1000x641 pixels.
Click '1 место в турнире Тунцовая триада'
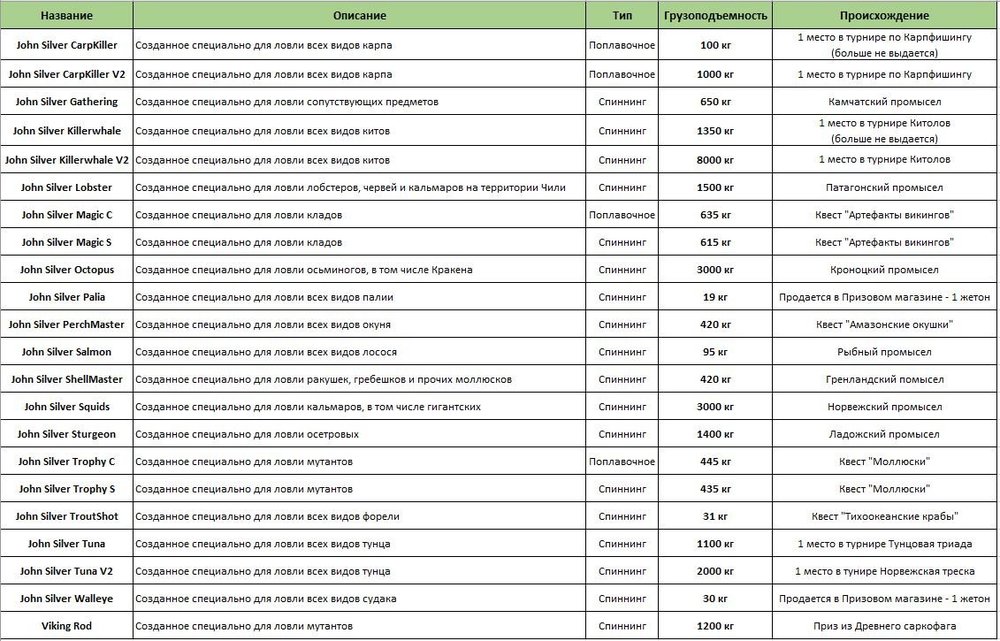pyautogui.click(x=884, y=544)
